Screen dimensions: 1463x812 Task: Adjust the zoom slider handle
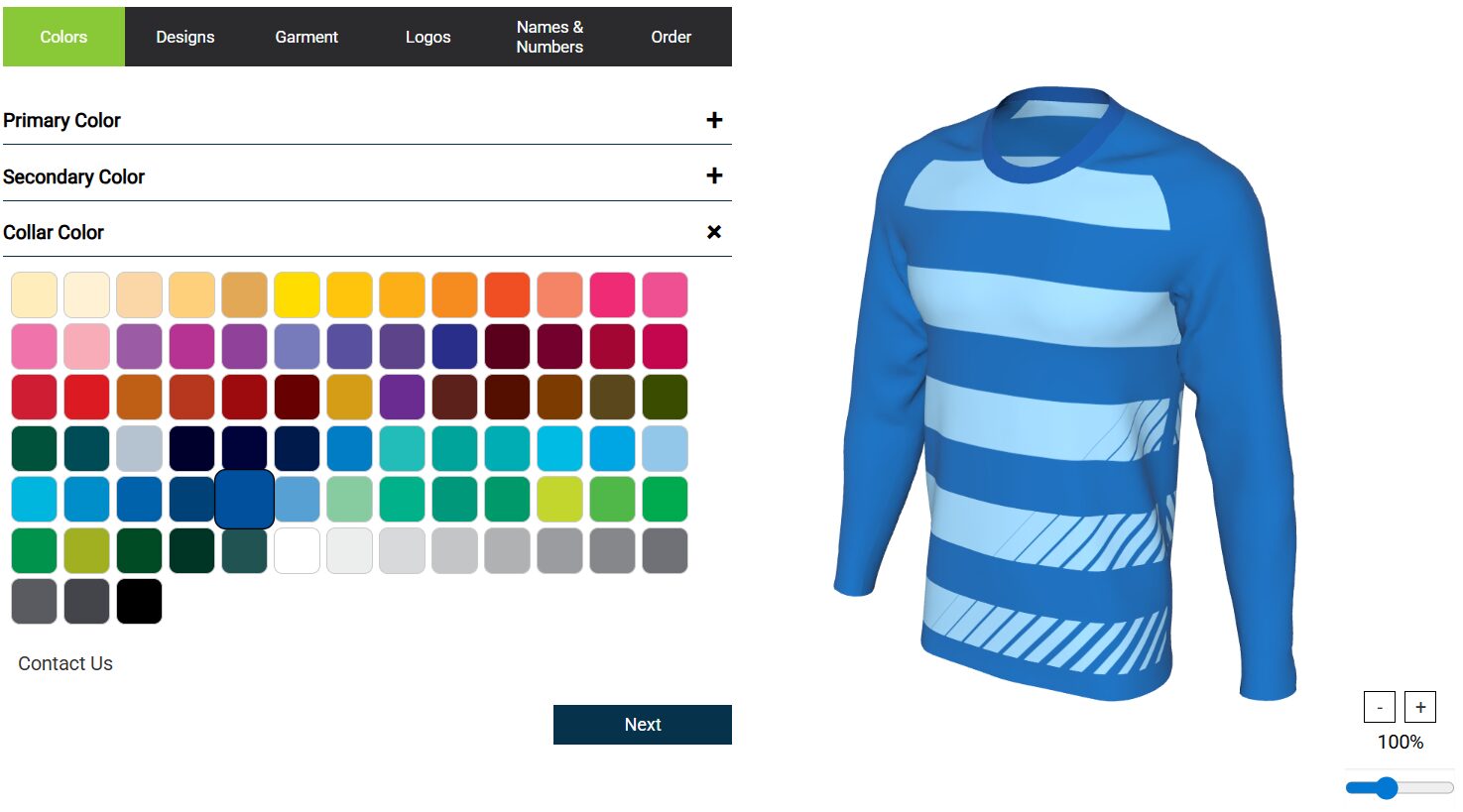coord(1387,788)
